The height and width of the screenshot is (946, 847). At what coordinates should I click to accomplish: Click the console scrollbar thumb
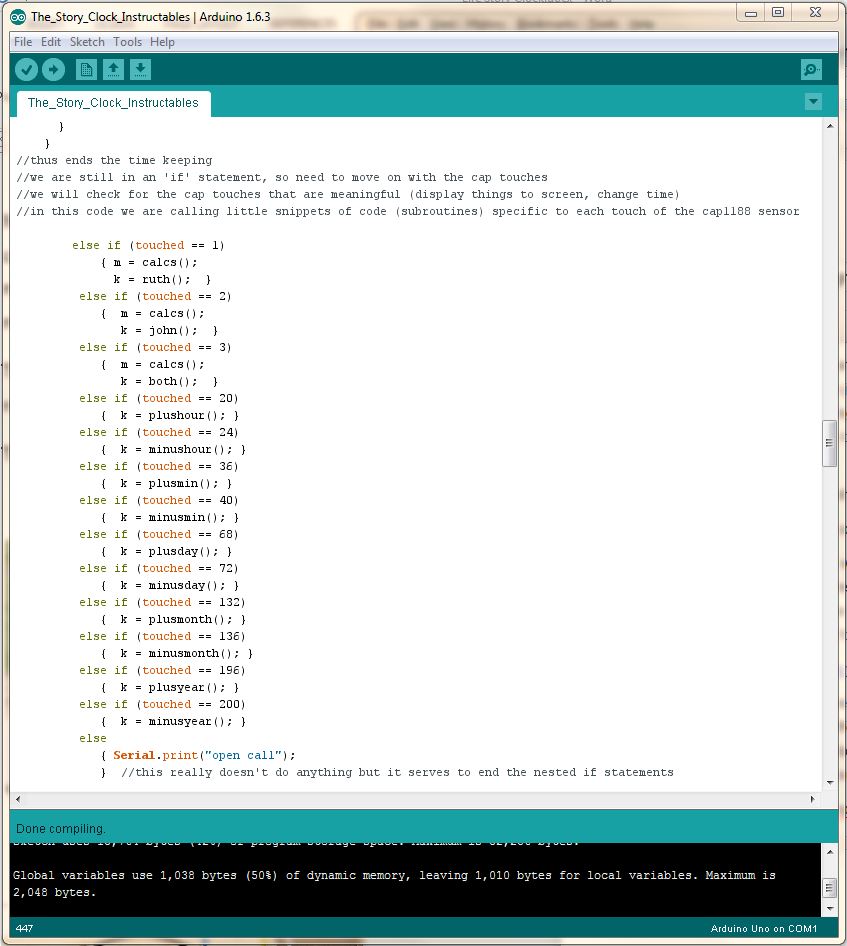pos(830,888)
